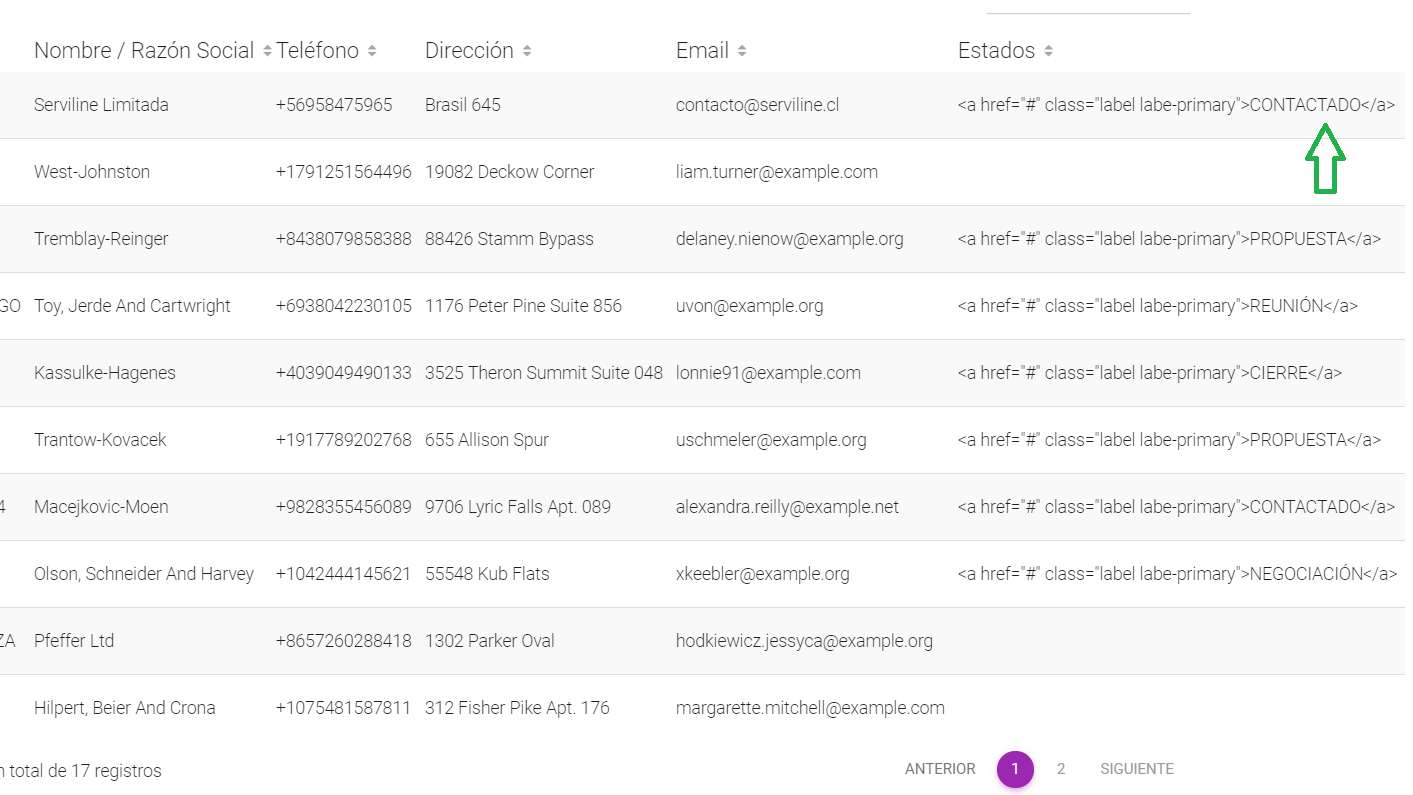Screen dimensions: 1413x795
Task: Click phone +8438079858388
Action: (344, 239)
